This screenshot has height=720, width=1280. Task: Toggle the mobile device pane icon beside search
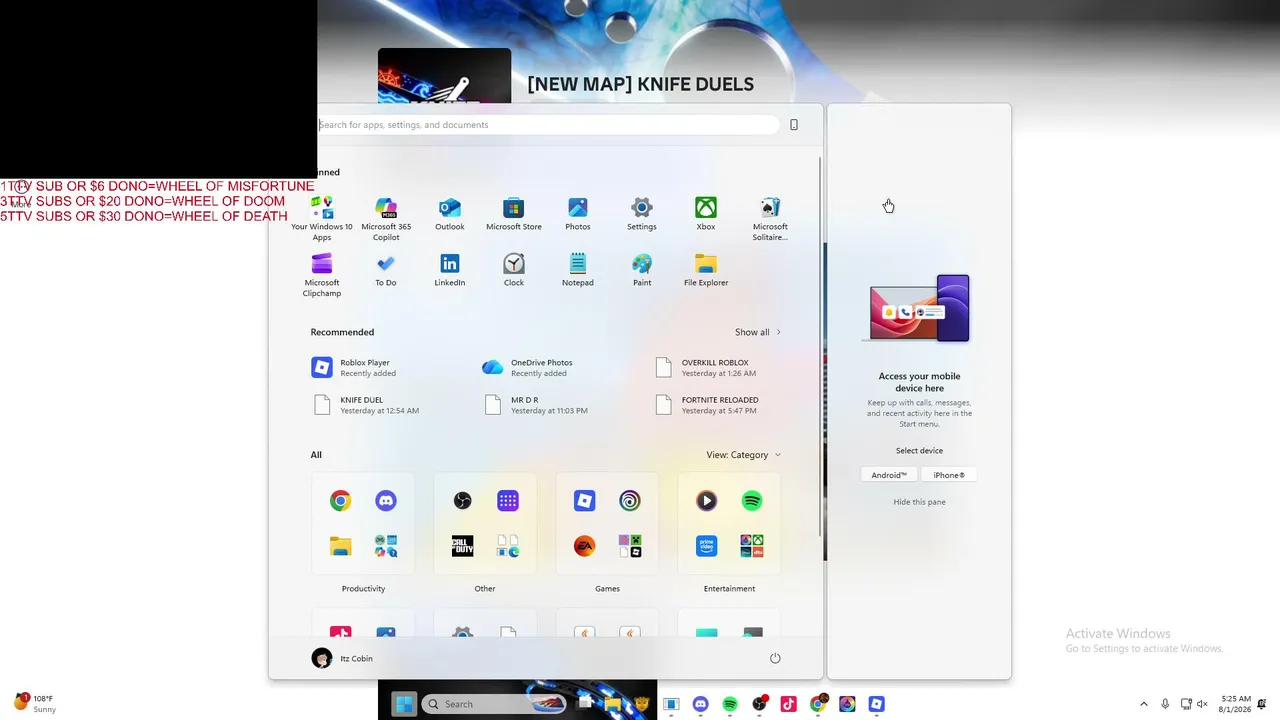tap(794, 125)
